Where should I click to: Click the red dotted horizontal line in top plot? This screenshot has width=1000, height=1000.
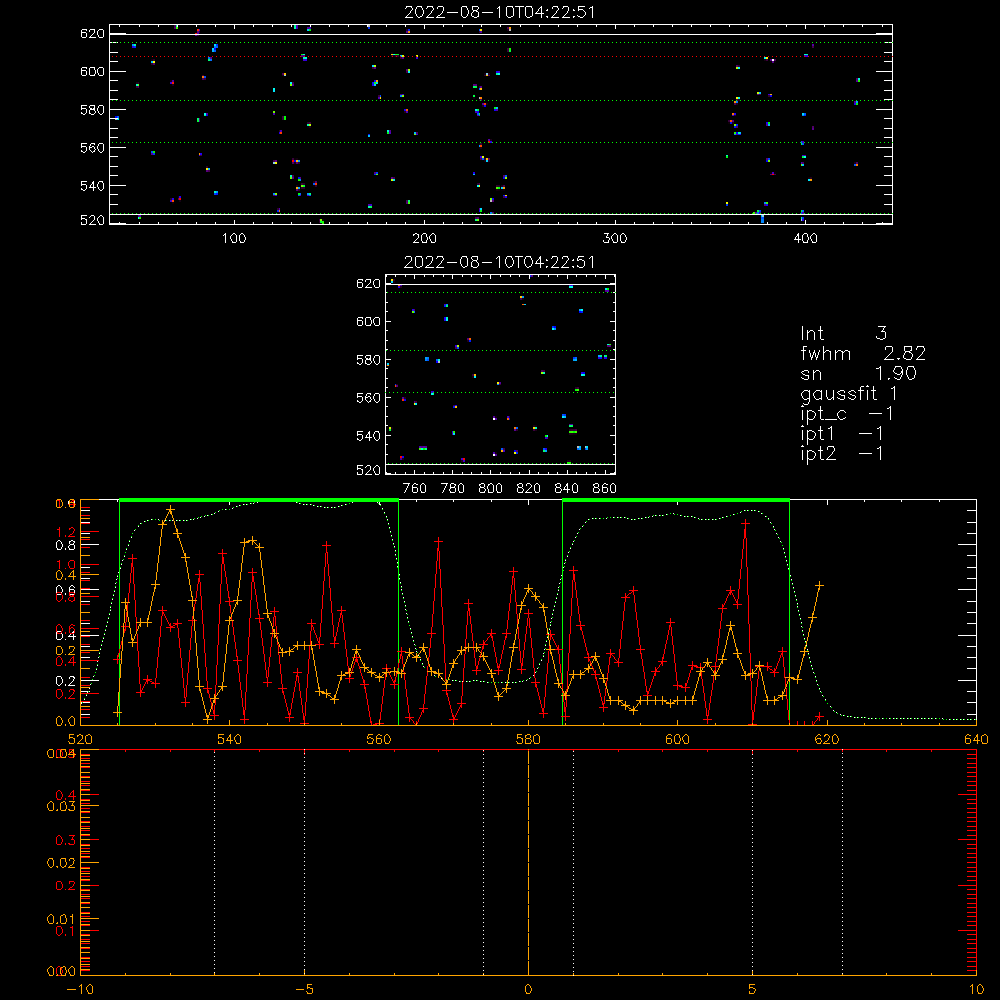501,57
